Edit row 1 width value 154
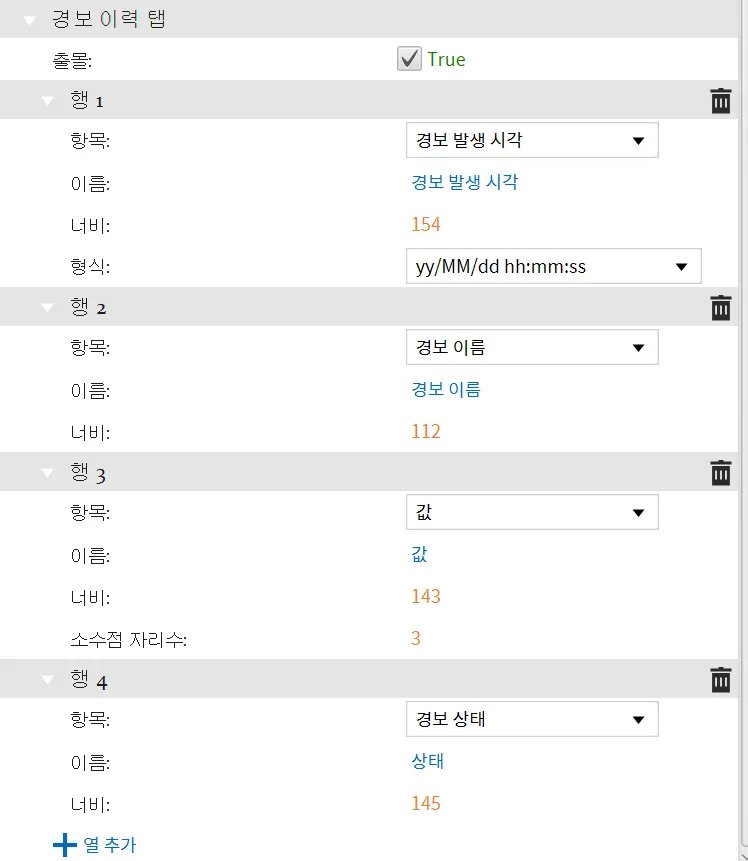 point(426,224)
